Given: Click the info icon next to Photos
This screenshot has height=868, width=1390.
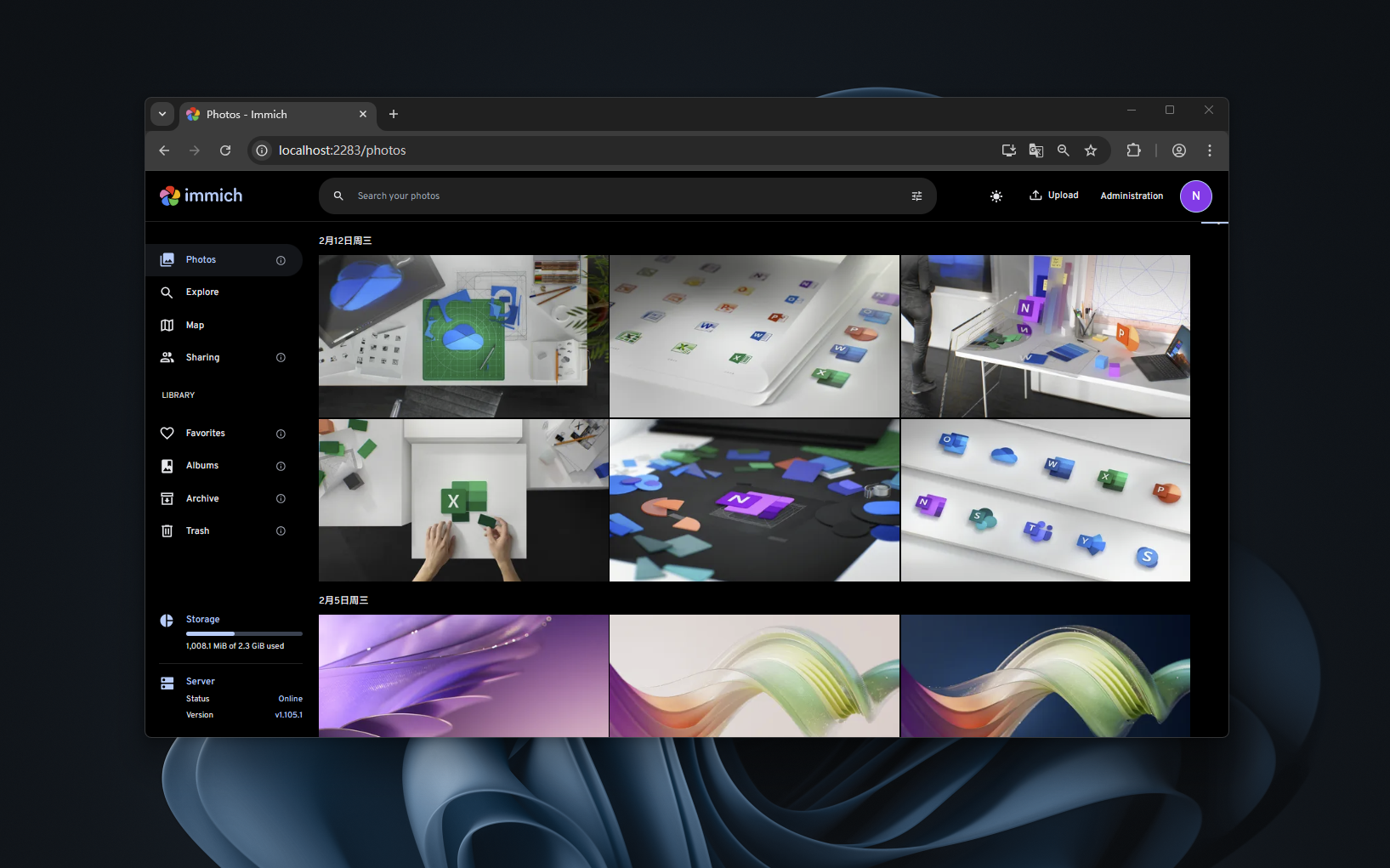Looking at the screenshot, I should point(281,260).
